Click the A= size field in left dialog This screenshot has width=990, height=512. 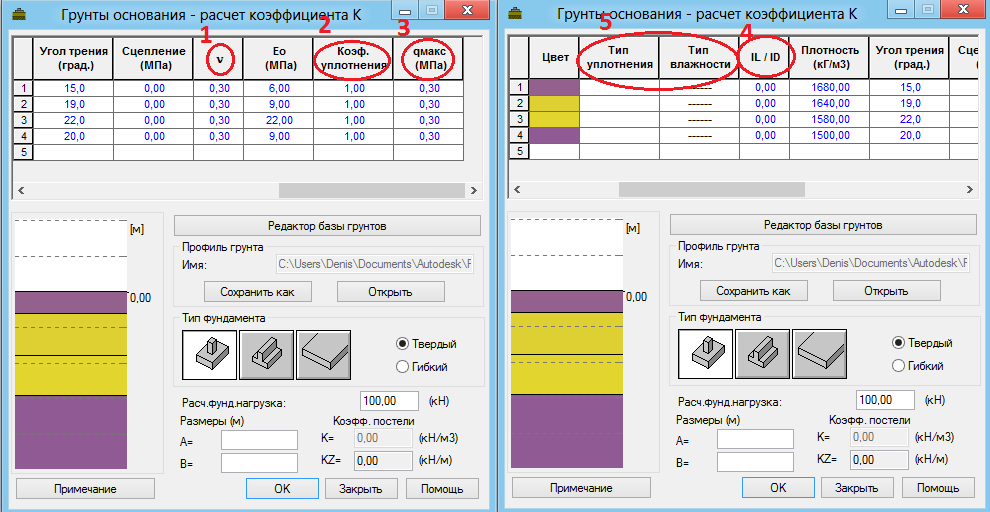260,440
